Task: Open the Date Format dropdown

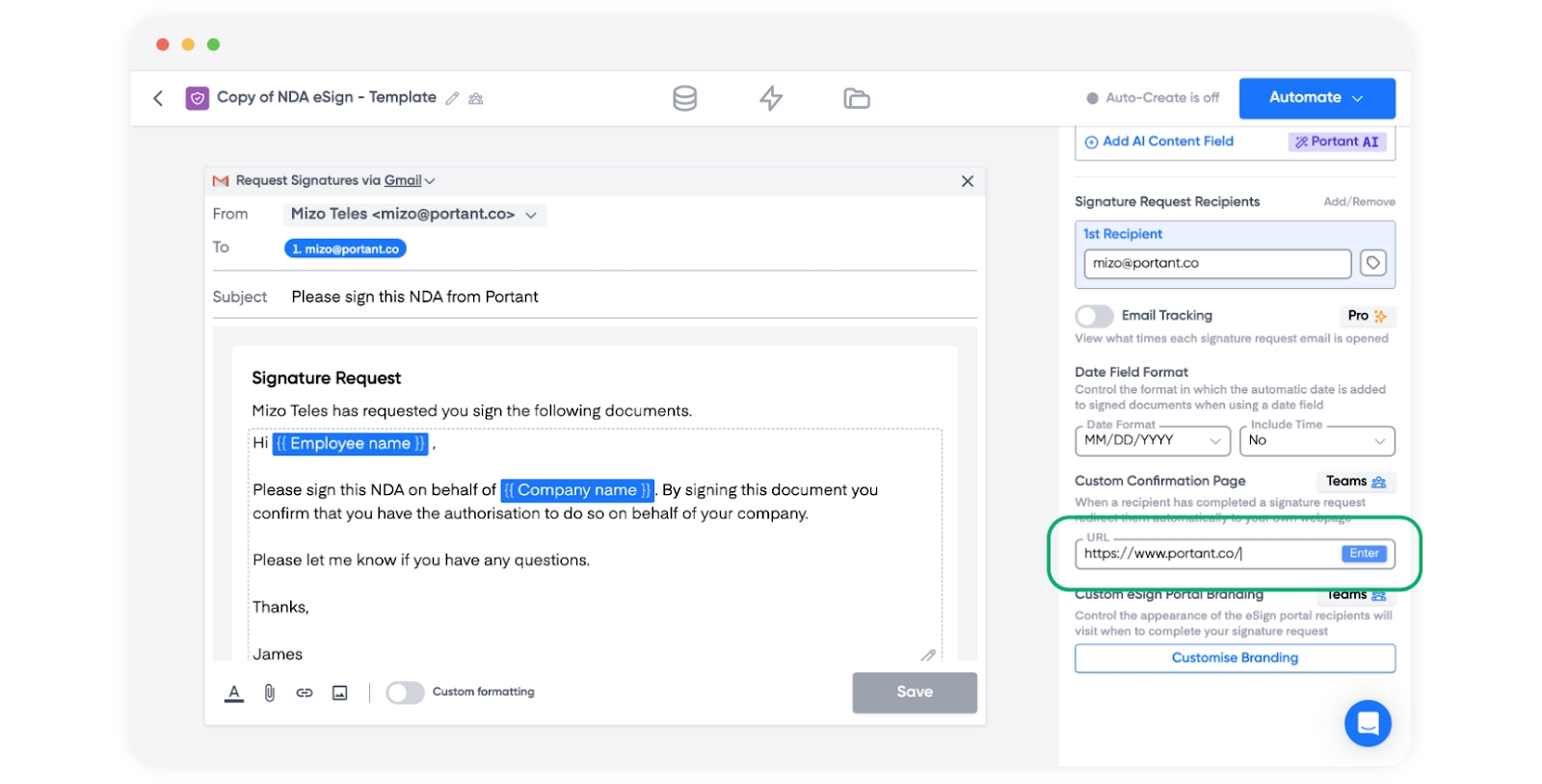Action: pos(1152,441)
